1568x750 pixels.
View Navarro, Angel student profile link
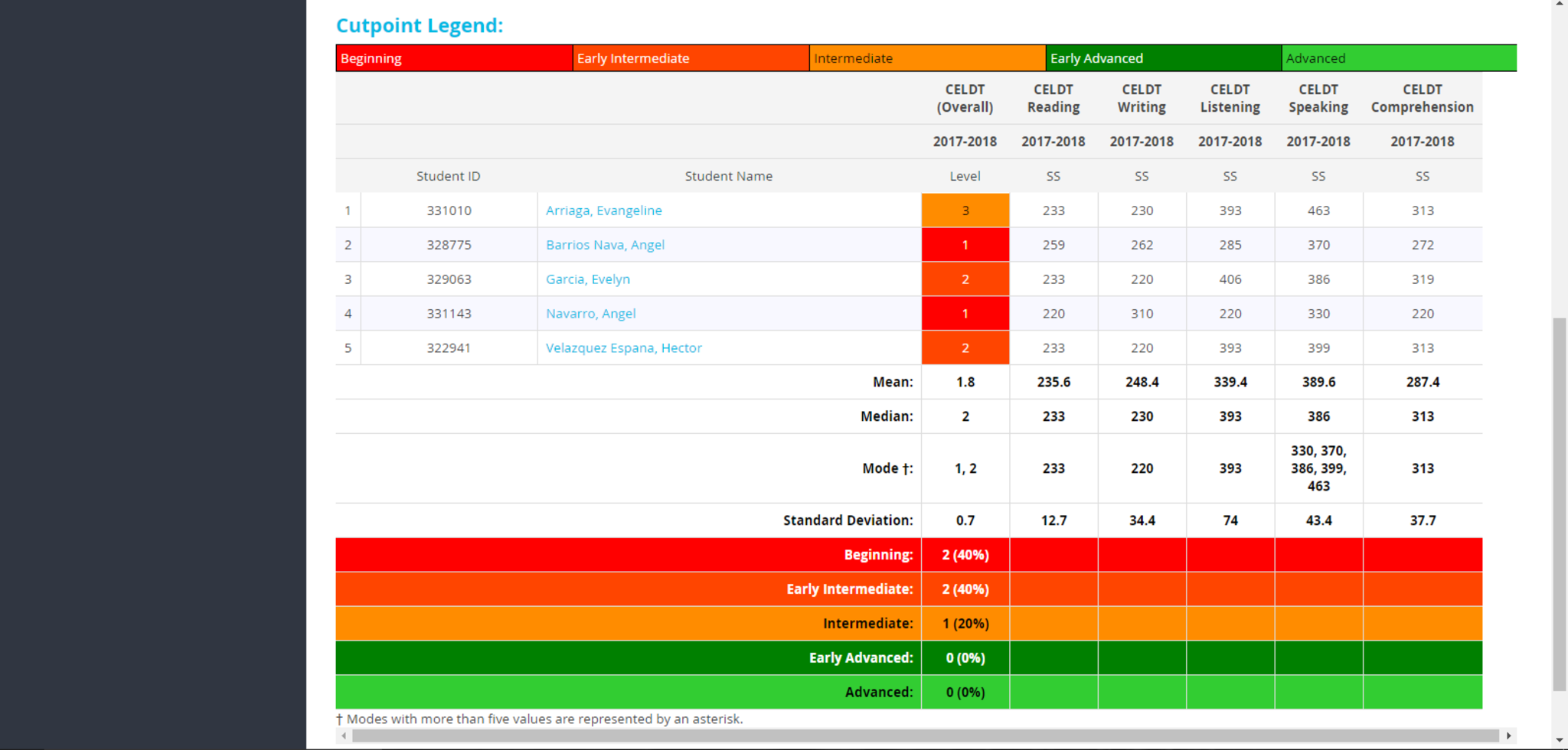[x=590, y=314]
